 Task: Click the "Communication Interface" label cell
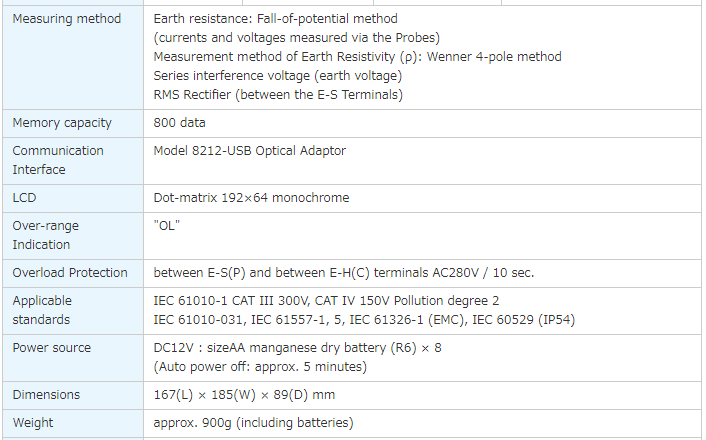[58, 160]
